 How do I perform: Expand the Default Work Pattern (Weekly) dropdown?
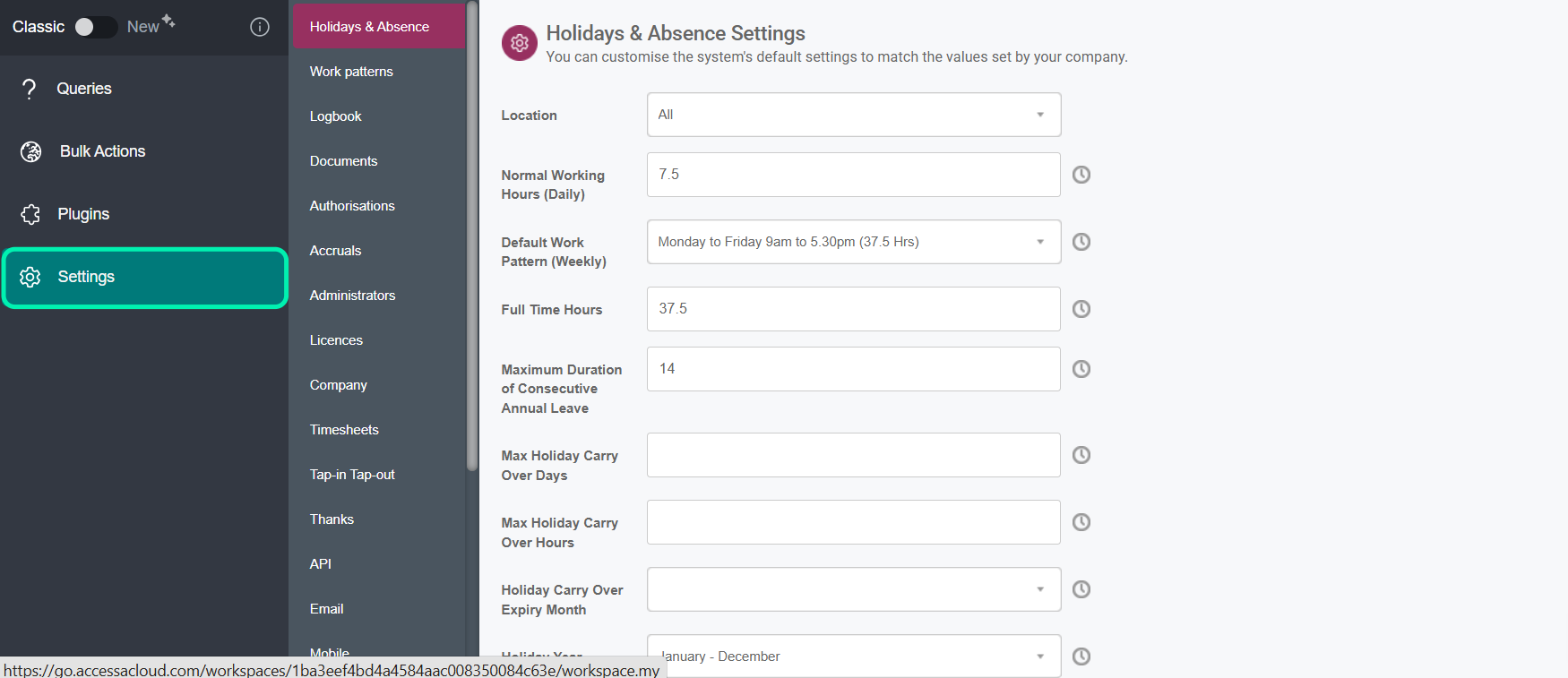click(x=854, y=242)
